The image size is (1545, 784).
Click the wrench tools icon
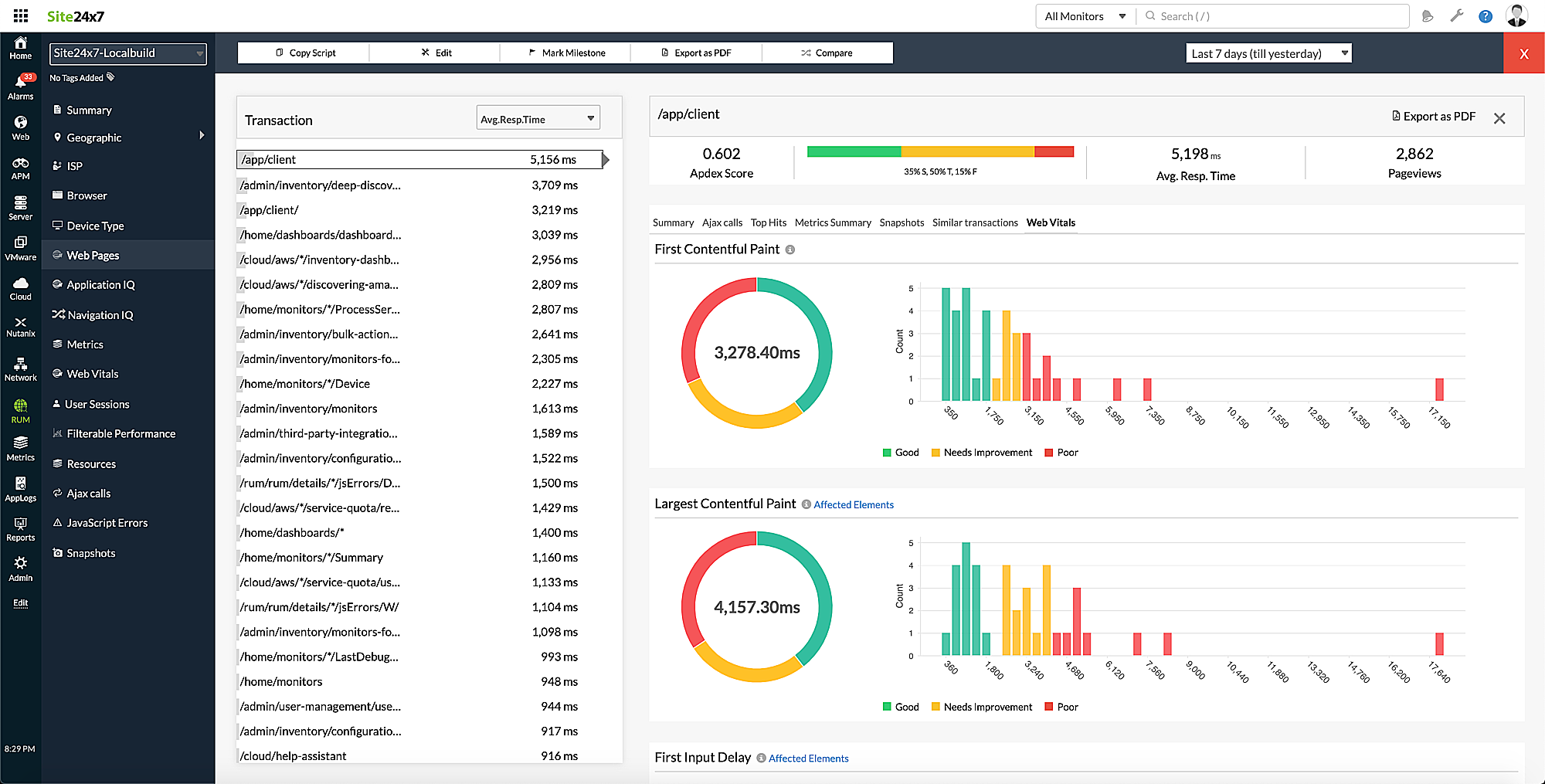(1456, 16)
